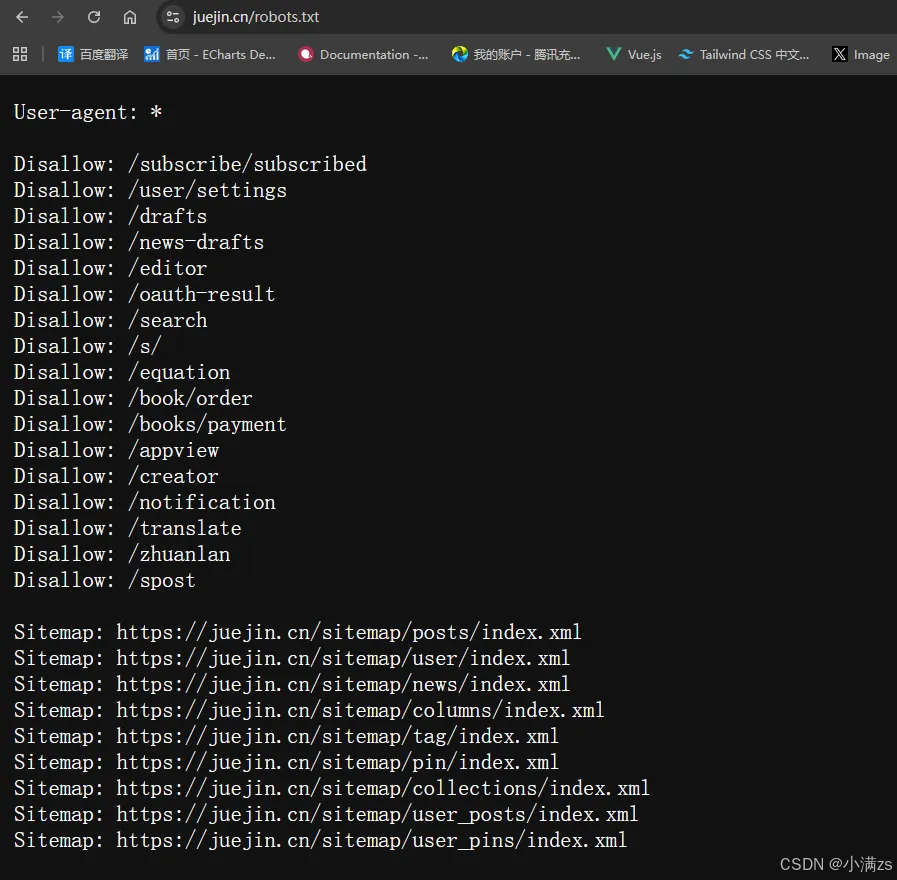Click the line 'Disallow: /spost'

pyautogui.click(x=104, y=580)
